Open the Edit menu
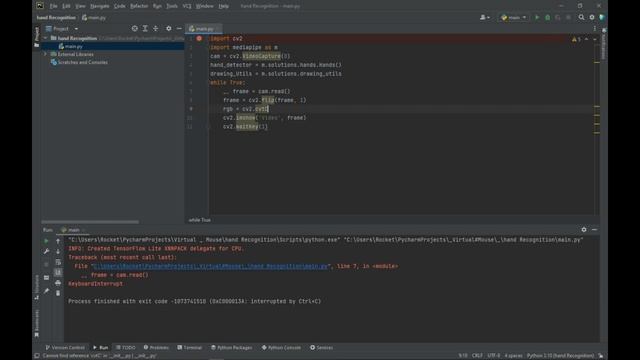Screen dimensions: 640x360 coord(66,6)
